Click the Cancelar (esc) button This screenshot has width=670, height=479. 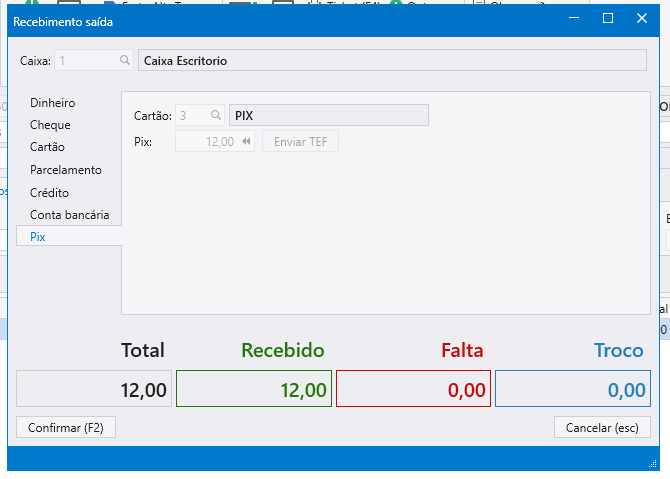tap(602, 427)
